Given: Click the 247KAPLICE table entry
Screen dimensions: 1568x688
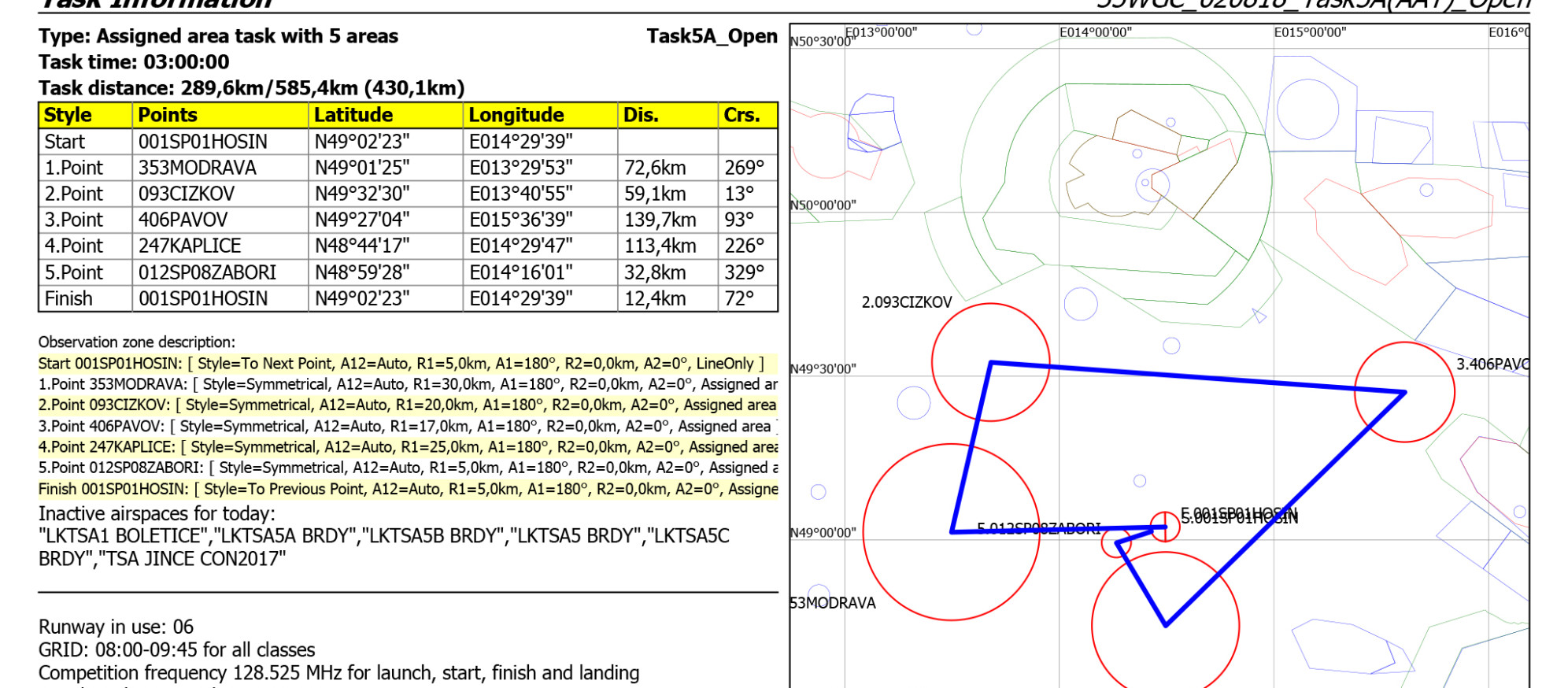Looking at the screenshot, I should (190, 246).
